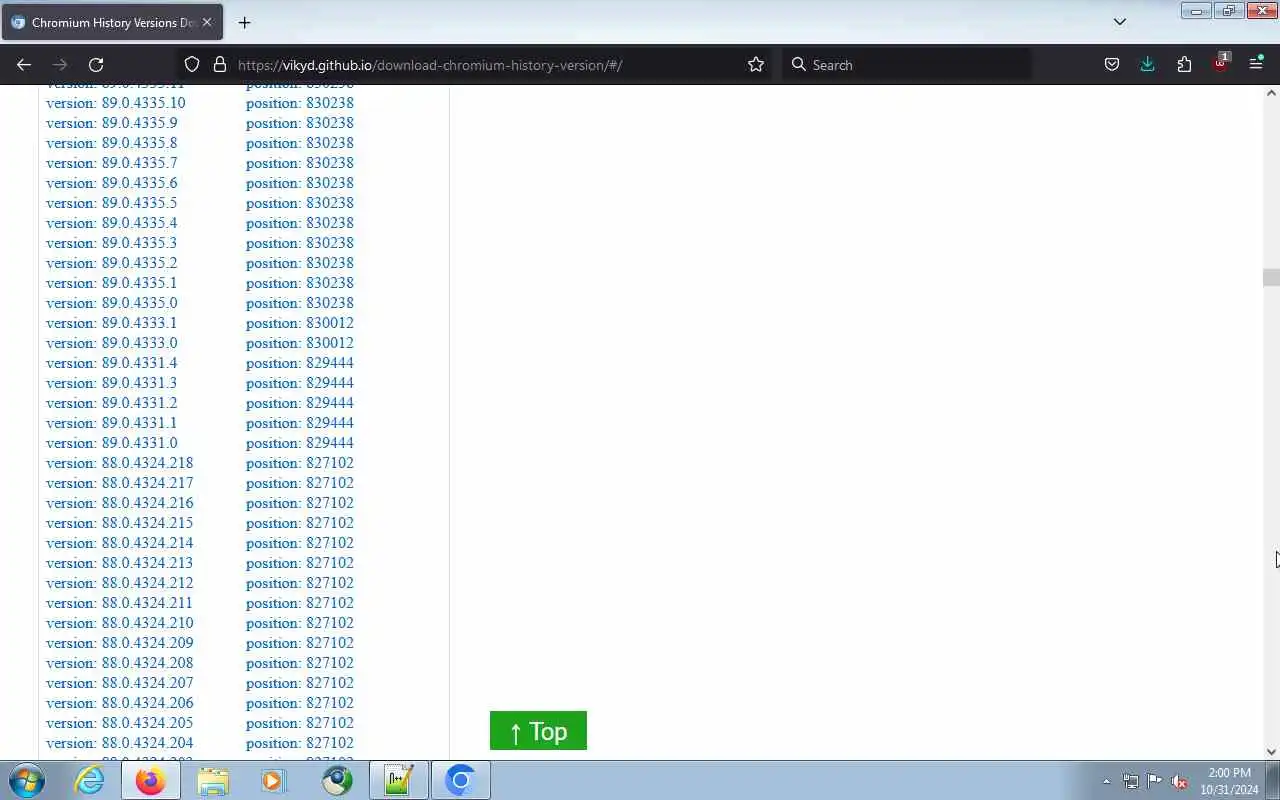The width and height of the screenshot is (1280, 800).
Task: Open uBlock Origin extension icon
Action: click(1221, 63)
